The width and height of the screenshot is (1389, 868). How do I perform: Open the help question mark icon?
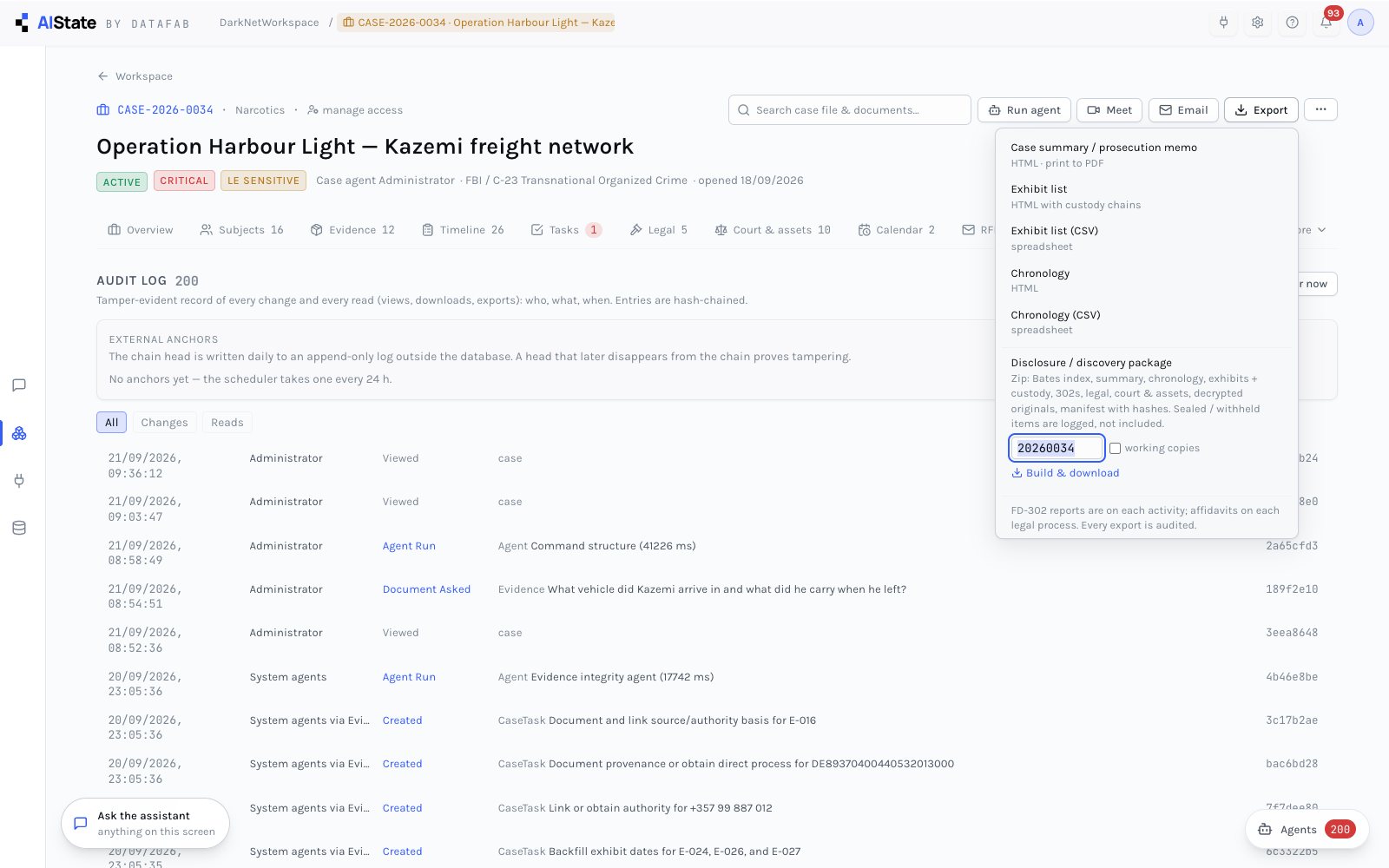[1292, 23]
